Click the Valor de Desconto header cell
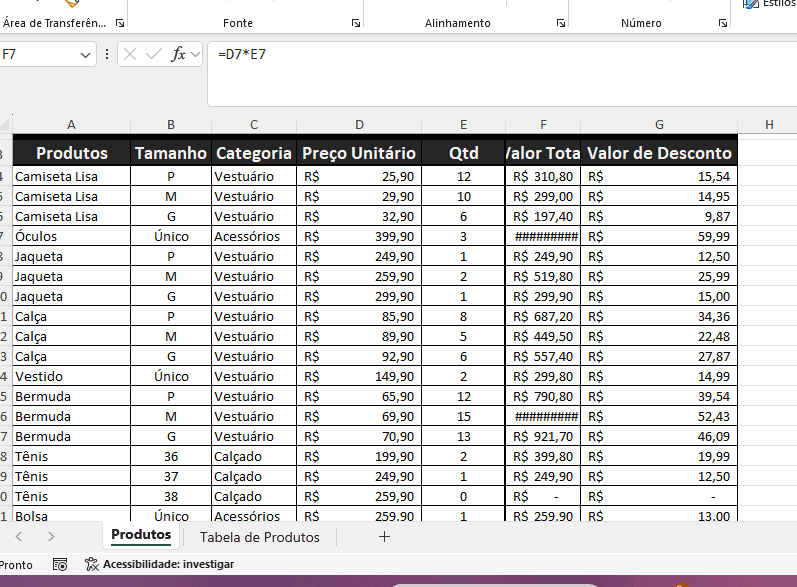 pyautogui.click(x=659, y=153)
